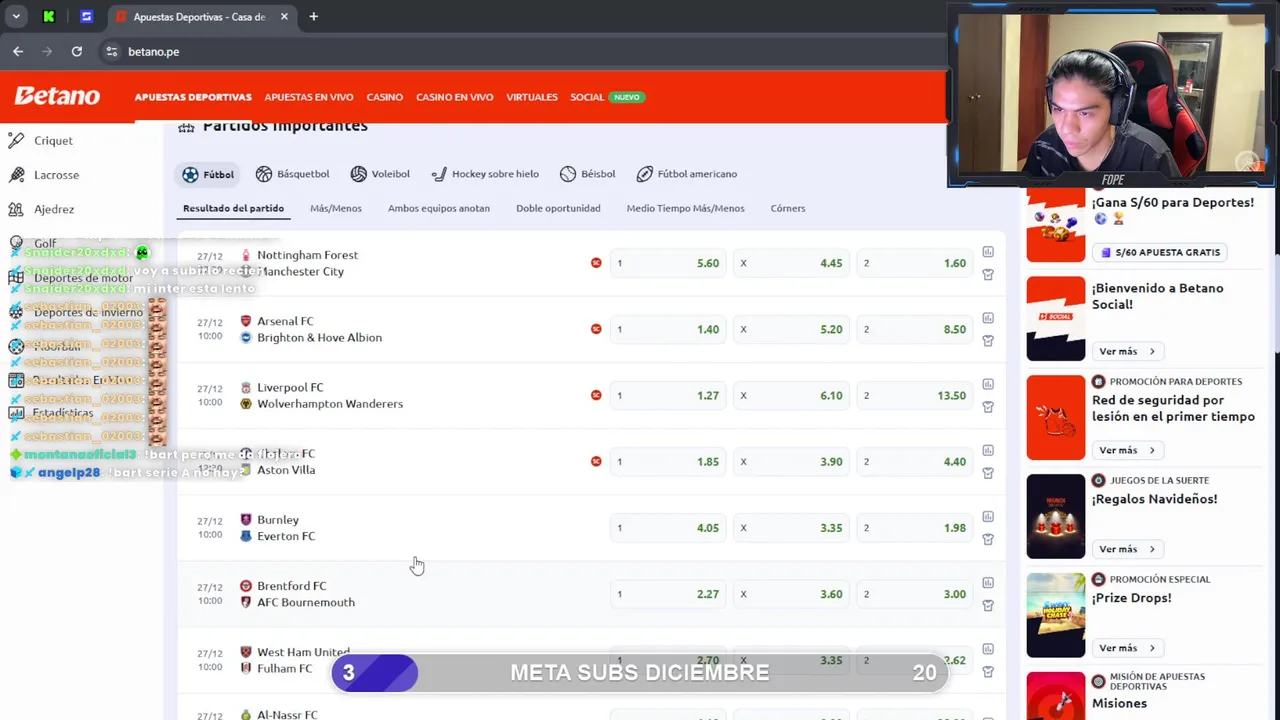1280x720 pixels.
Task: Open a new browser tab
Action: 313,17
